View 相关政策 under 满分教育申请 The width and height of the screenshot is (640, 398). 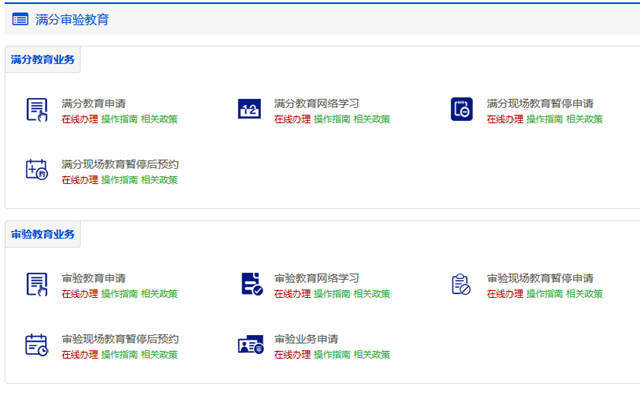point(159,119)
